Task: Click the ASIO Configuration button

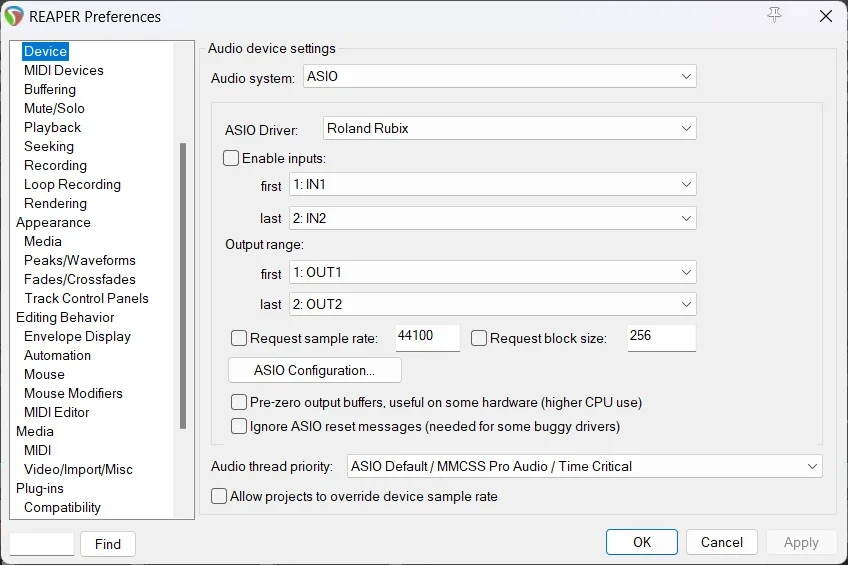Action: pyautogui.click(x=315, y=370)
